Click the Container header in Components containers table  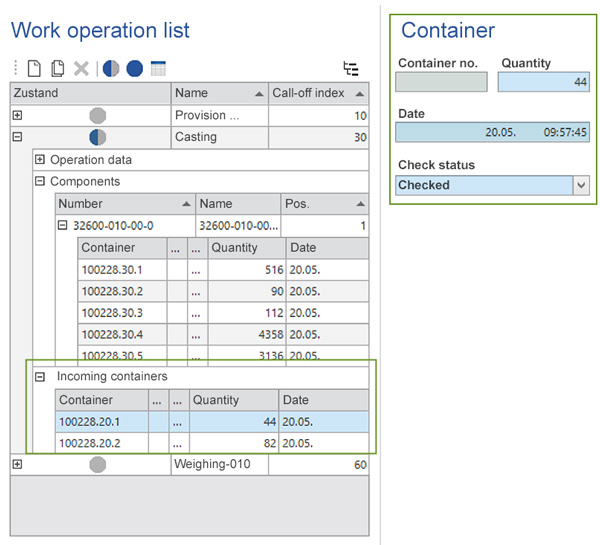[122, 248]
